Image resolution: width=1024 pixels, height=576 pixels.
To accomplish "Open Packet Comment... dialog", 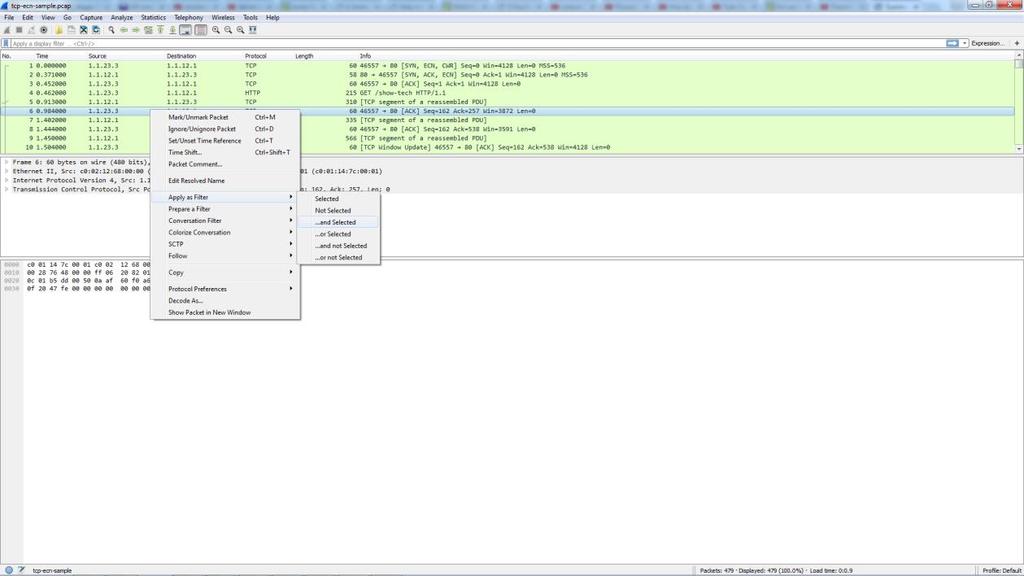I will click(225, 164).
